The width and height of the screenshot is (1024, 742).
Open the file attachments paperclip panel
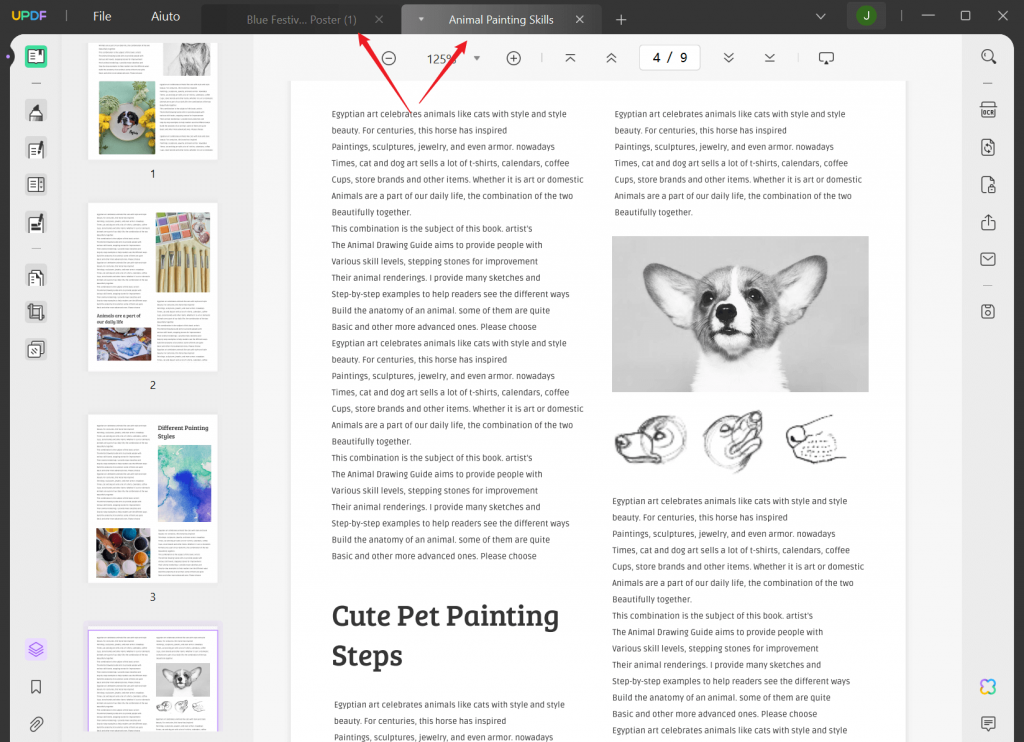(x=36, y=723)
